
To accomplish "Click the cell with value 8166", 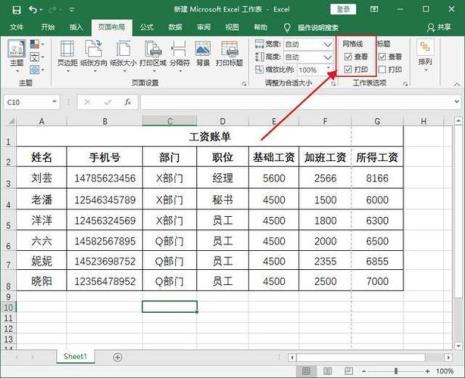I will (377, 178).
